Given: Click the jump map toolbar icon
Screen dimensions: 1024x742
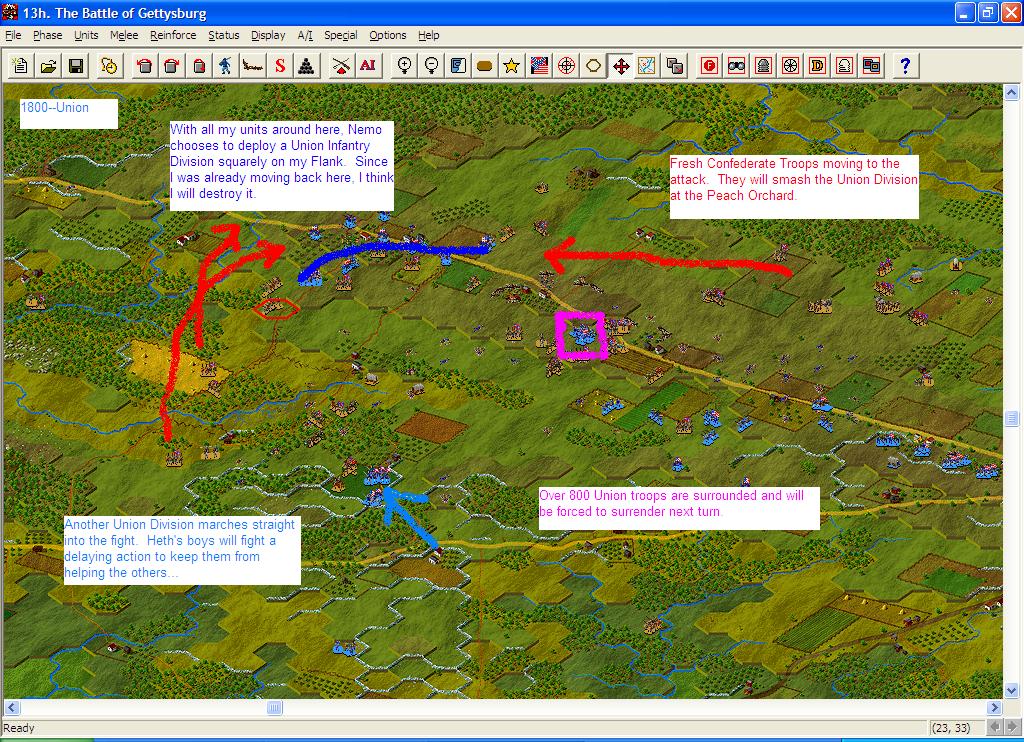Looking at the screenshot, I should (x=647, y=65).
